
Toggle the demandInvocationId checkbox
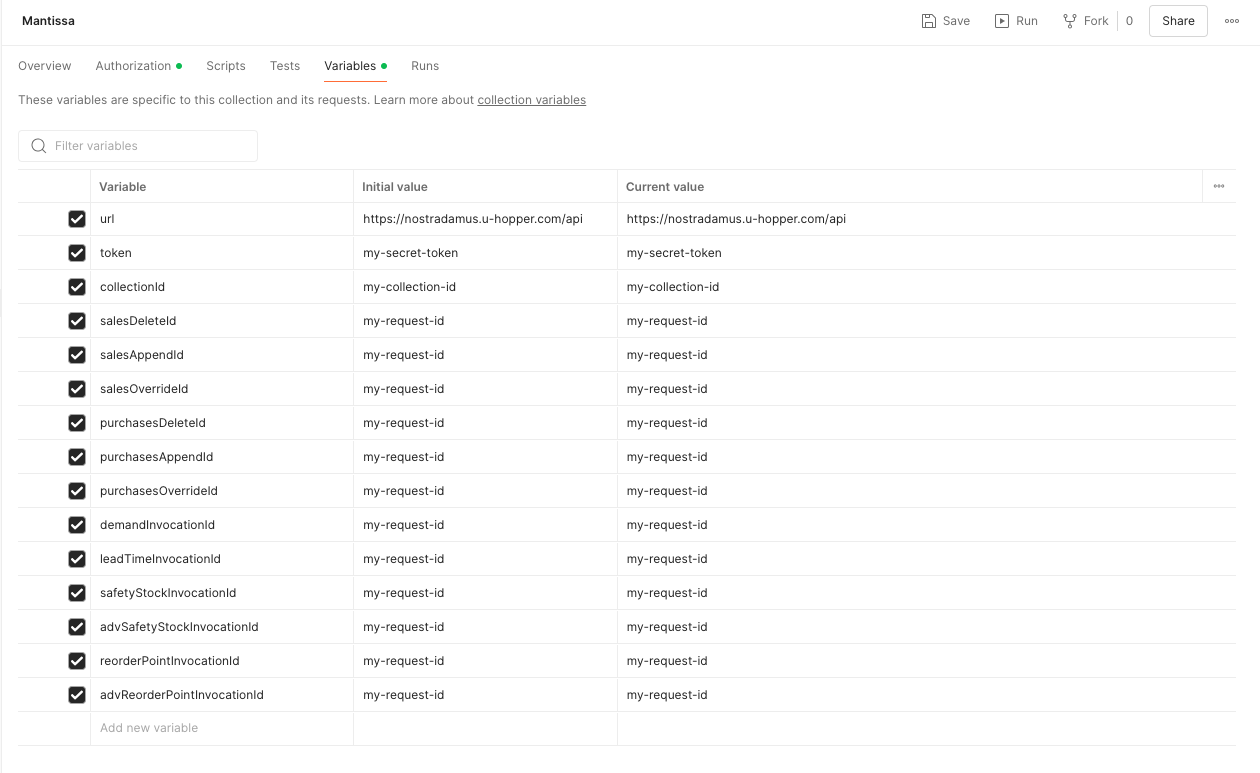point(77,525)
